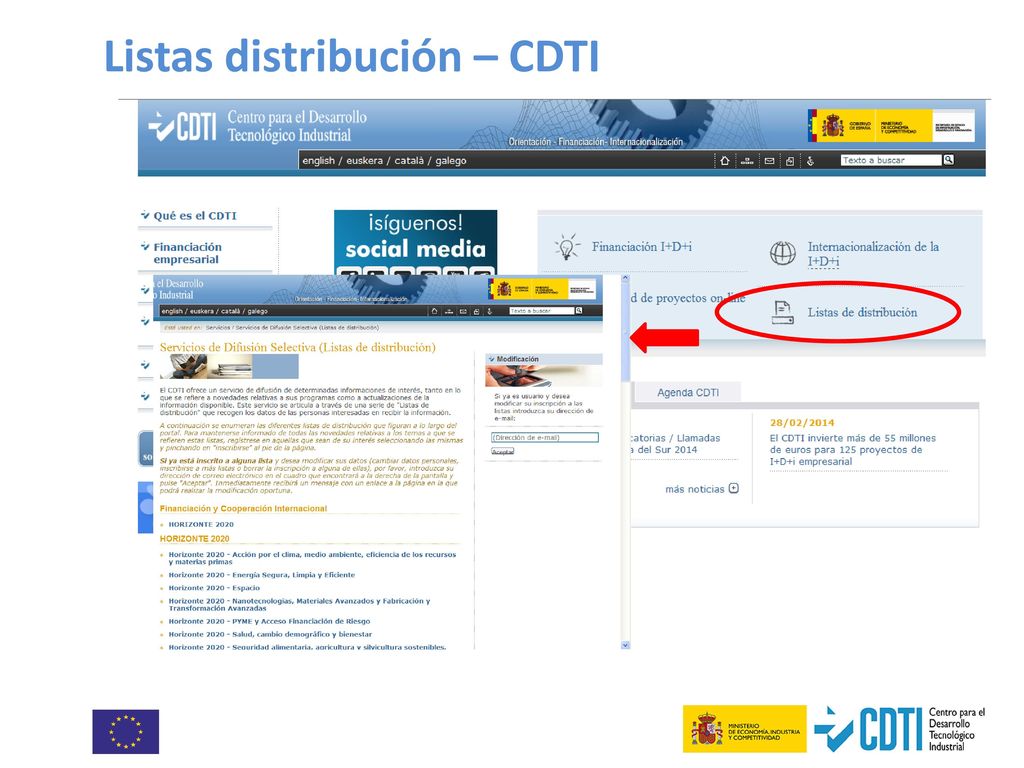This screenshot has width=1024, height=768.
Task: Click the Texto a buscar field in the Listas de distribución page header
Action: click(541, 311)
